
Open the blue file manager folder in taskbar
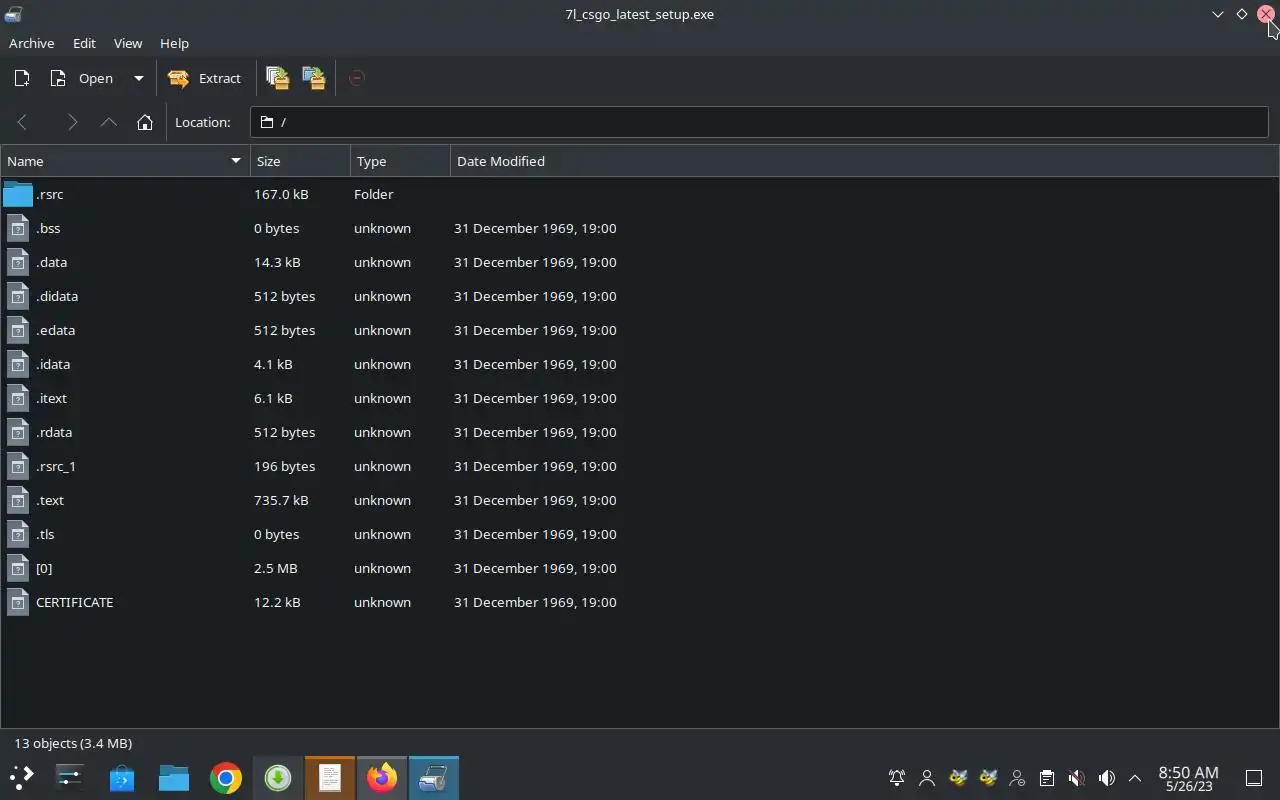click(x=174, y=777)
